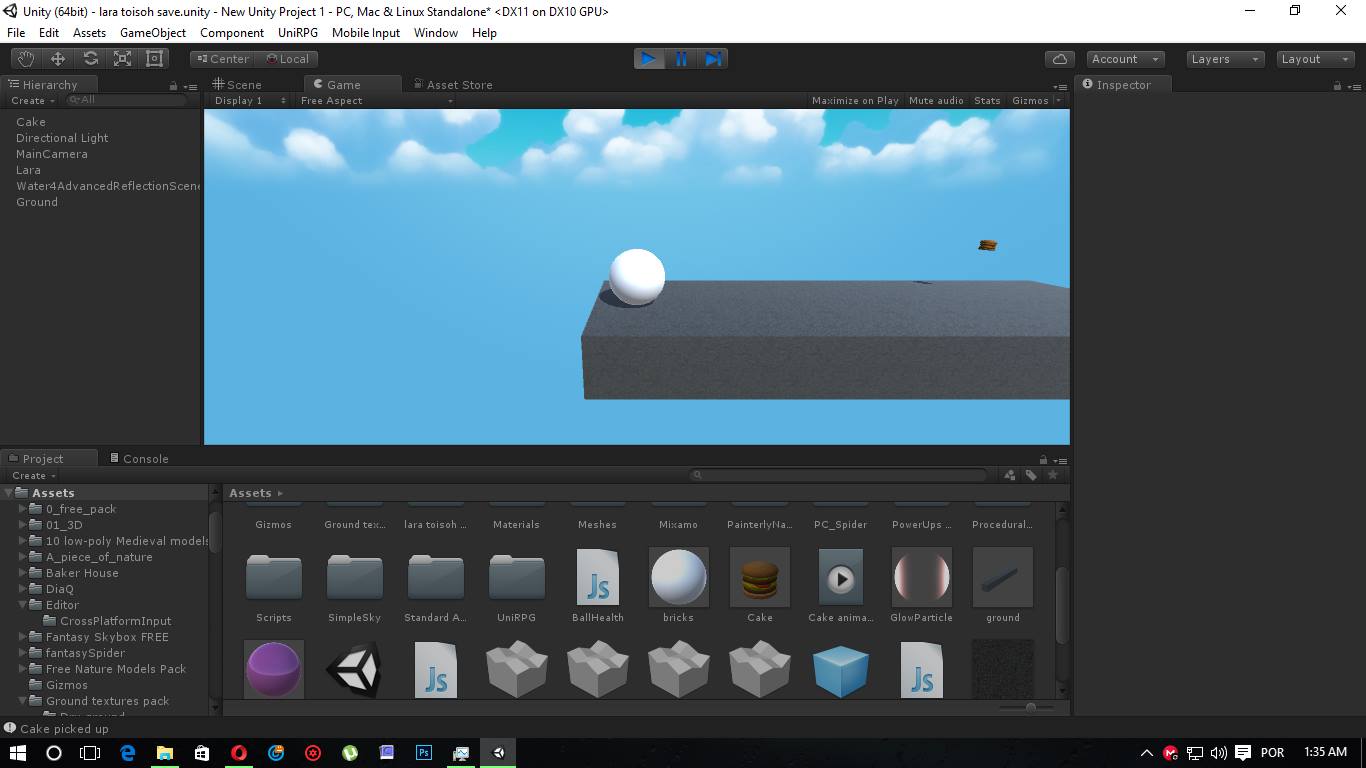Click the Play button
This screenshot has height=768, width=1366.
click(649, 59)
